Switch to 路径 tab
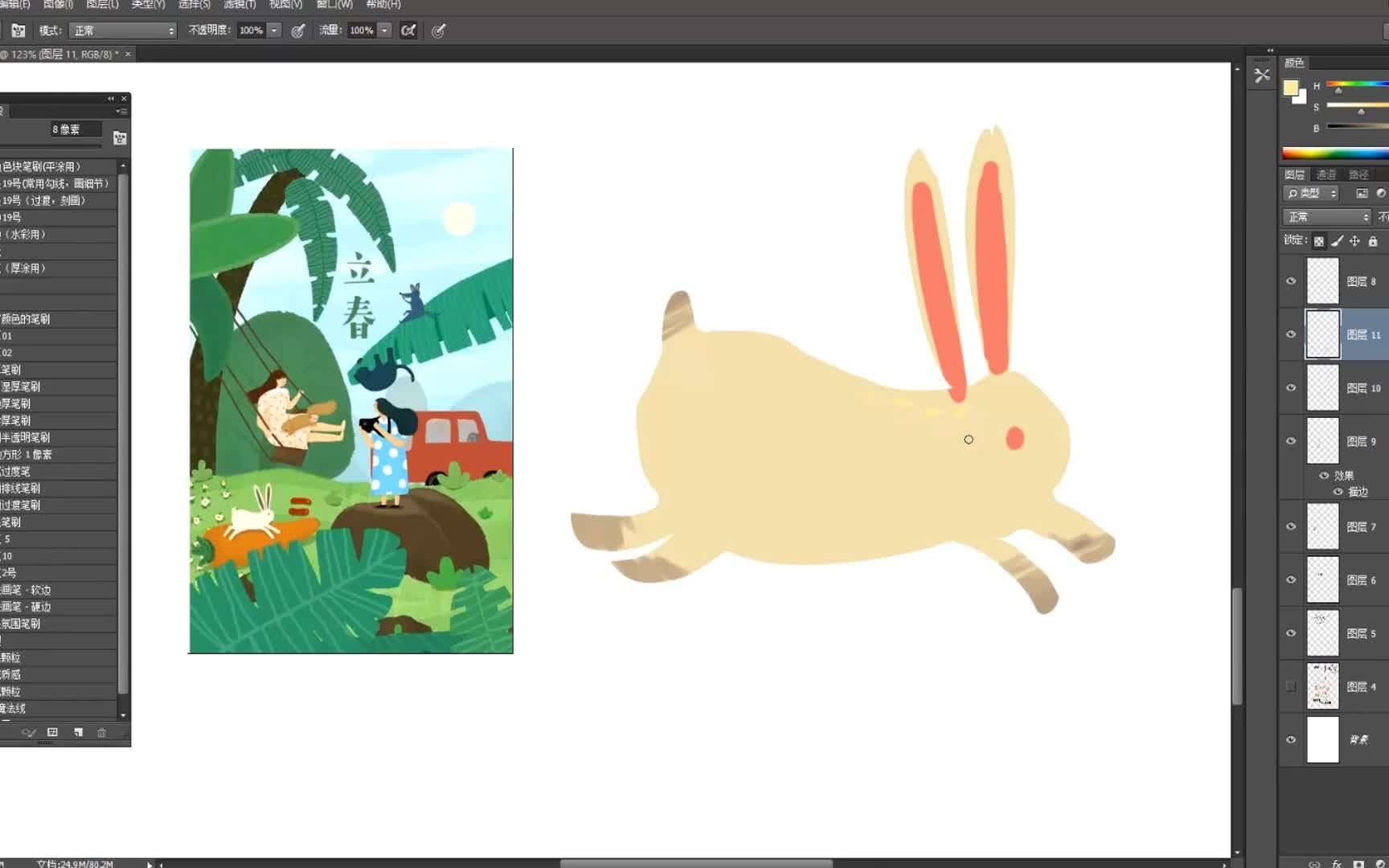 tap(1358, 174)
